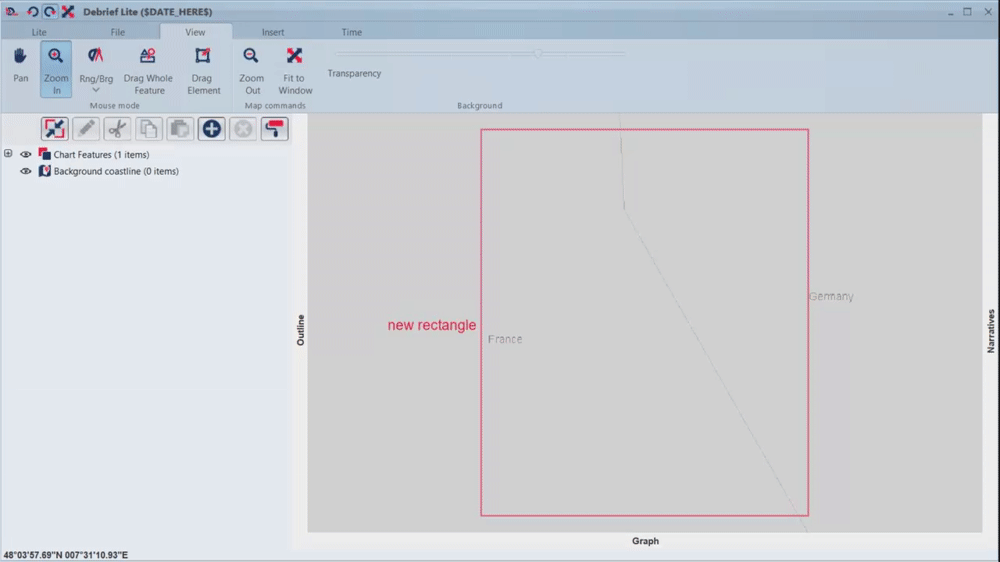The width and height of the screenshot is (1000, 562).
Task: Open the Graph bottom panel label
Action: coord(645,541)
